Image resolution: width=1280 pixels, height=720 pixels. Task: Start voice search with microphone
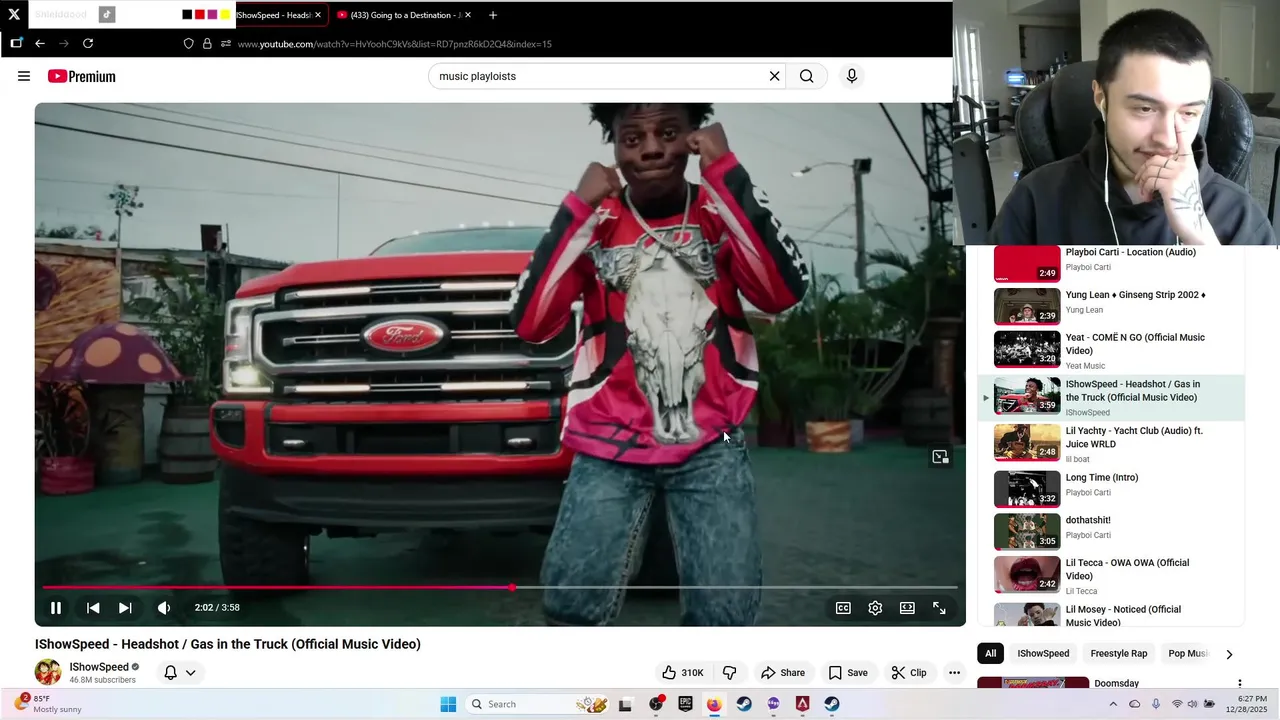[852, 76]
